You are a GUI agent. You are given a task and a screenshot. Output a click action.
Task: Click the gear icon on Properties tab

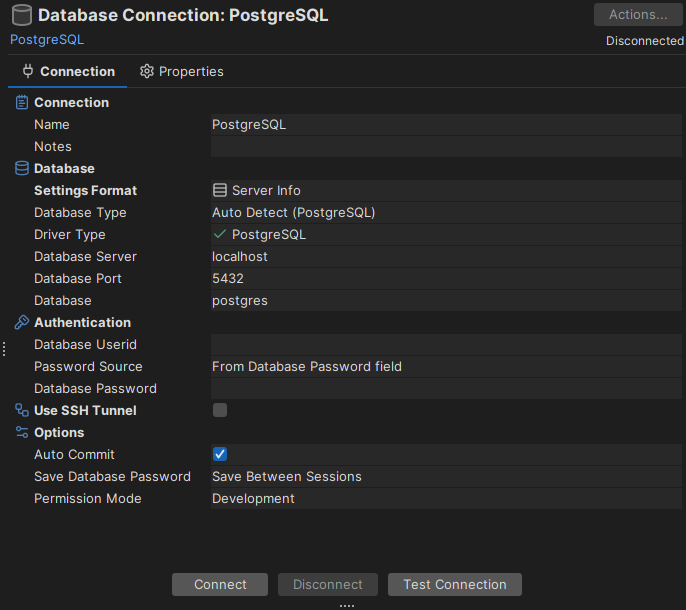pos(147,71)
